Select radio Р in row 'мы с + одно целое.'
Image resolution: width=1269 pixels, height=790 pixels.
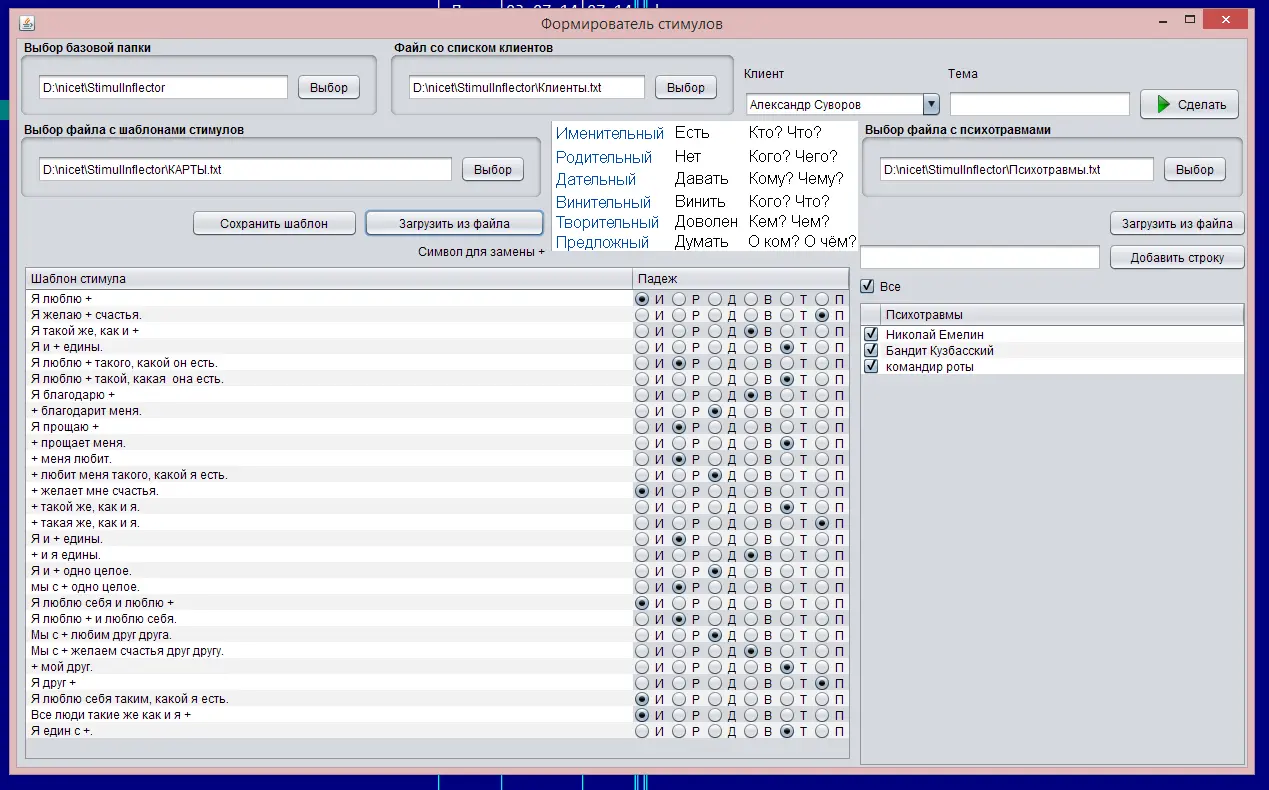click(678, 586)
